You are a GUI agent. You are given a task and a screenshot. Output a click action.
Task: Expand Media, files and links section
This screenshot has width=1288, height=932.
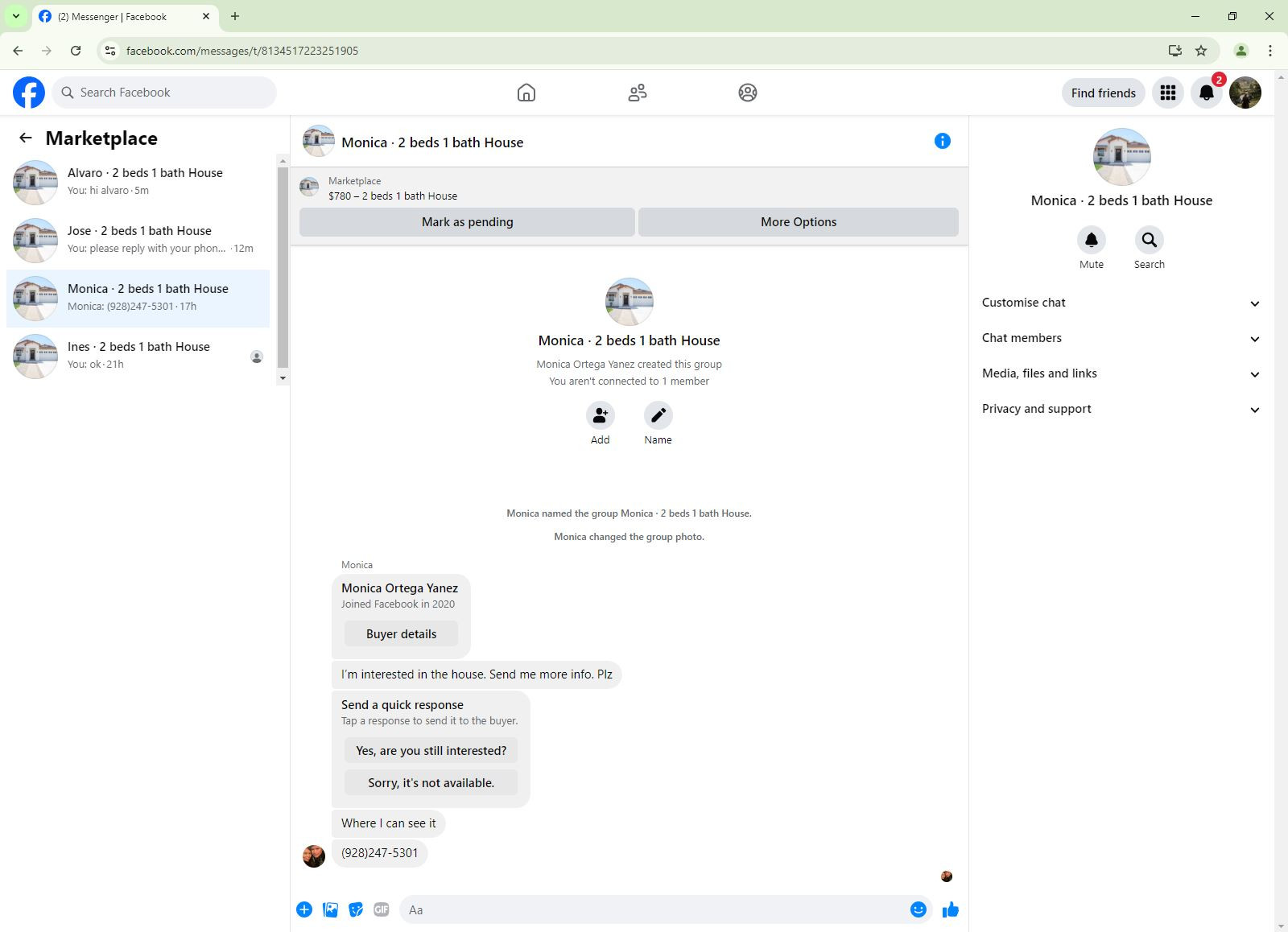1121,373
